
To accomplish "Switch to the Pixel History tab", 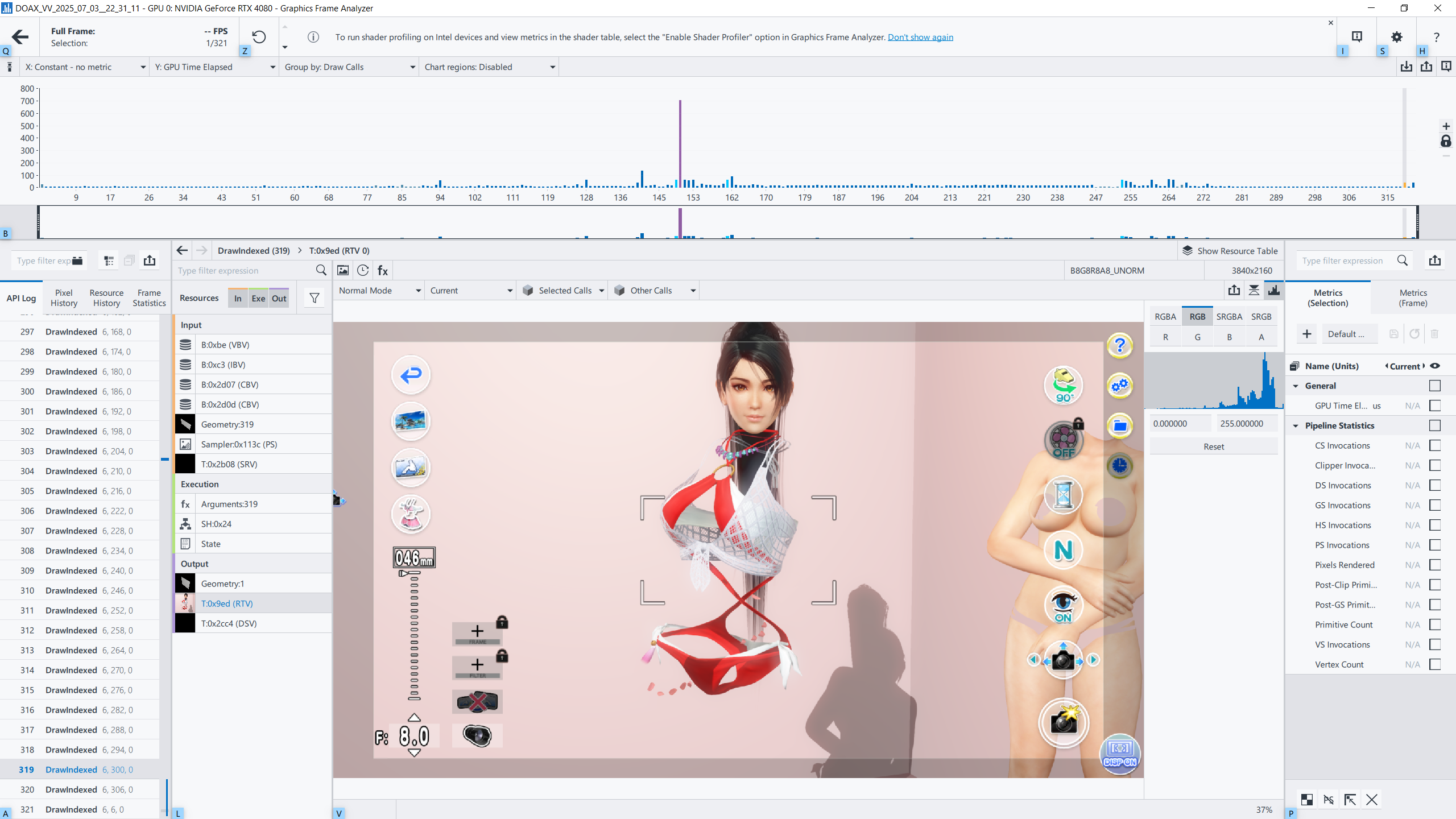I will click(64, 298).
